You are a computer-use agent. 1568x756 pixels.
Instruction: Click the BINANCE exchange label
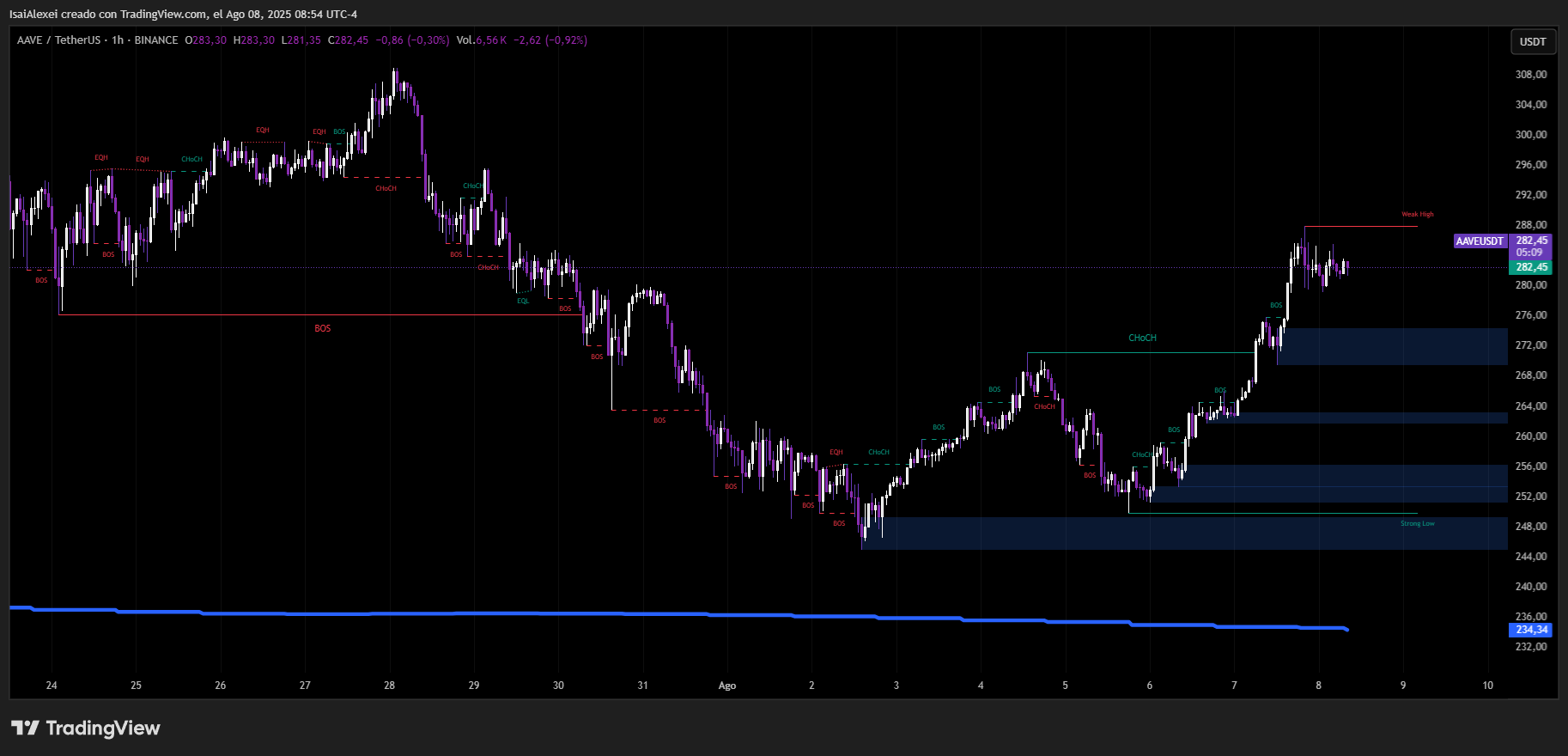tap(156, 40)
